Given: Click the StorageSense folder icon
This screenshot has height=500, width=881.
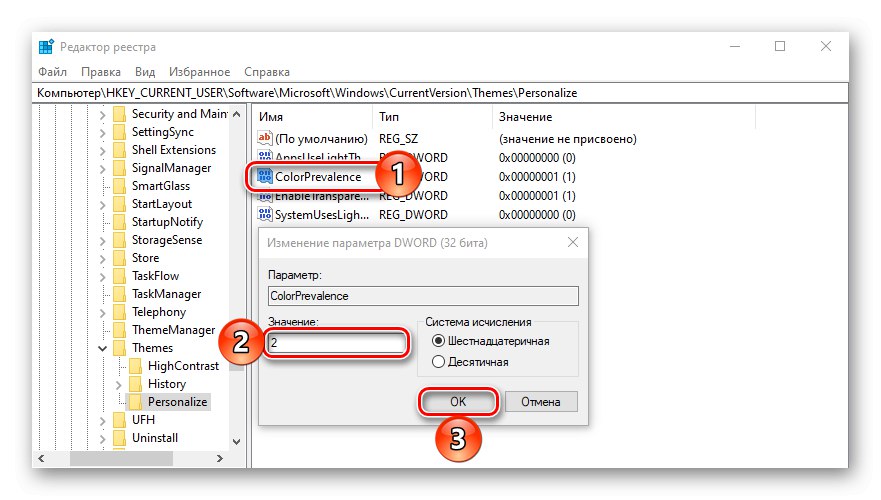Looking at the screenshot, I should tap(119, 240).
